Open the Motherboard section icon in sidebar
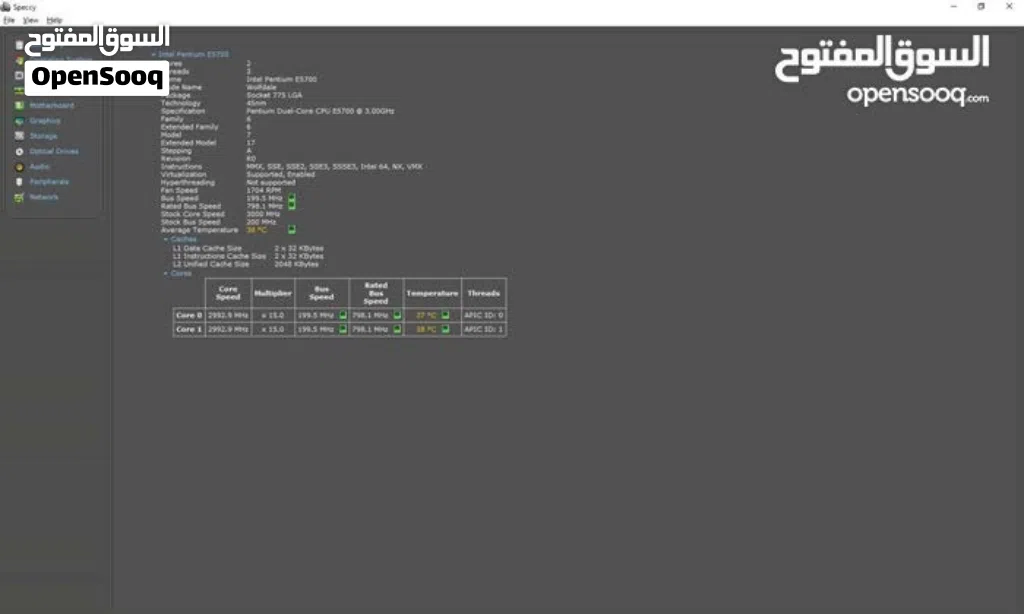The width and height of the screenshot is (1024, 614). coord(19,105)
